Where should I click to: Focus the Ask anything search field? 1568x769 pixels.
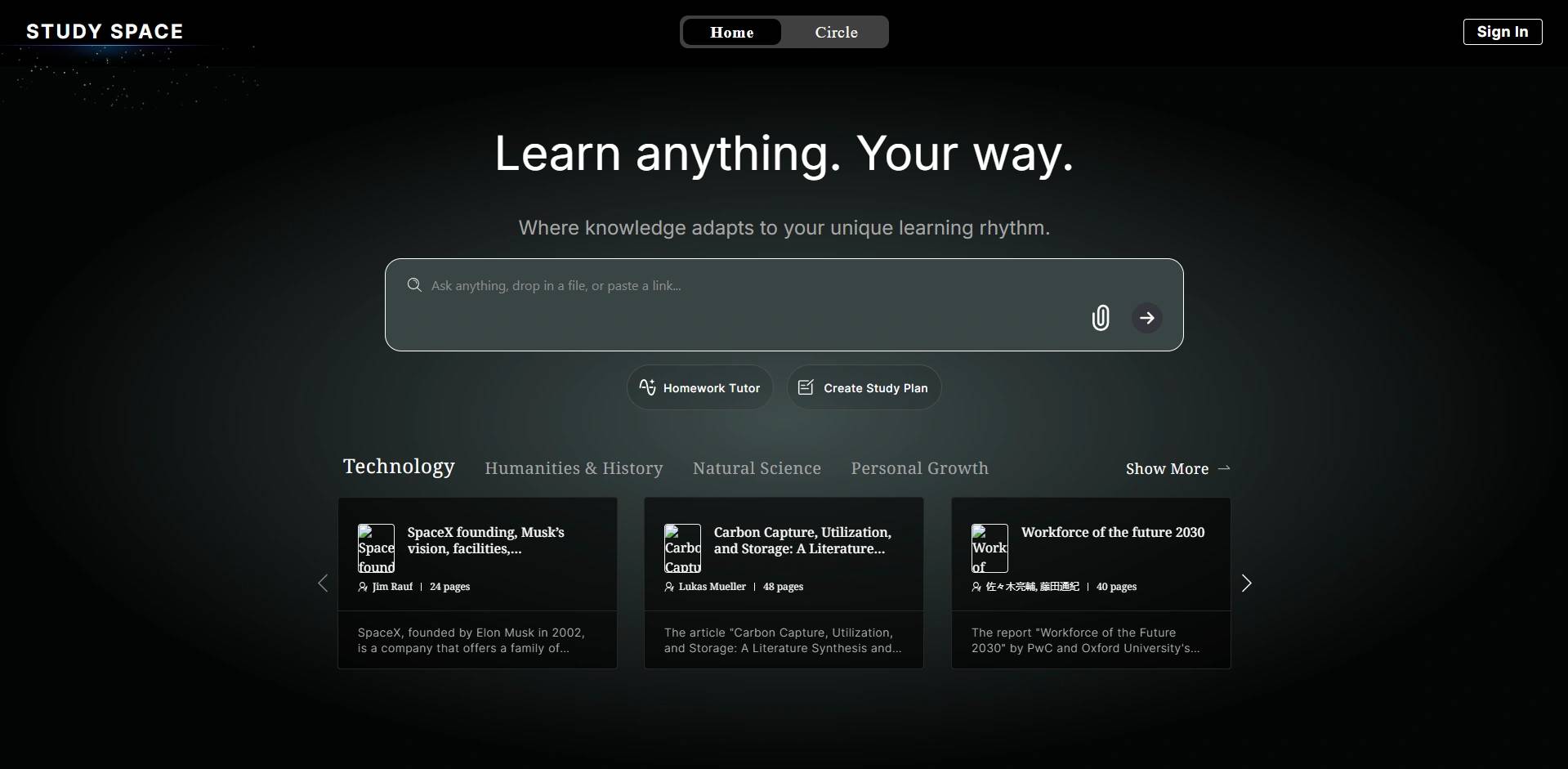point(735,286)
